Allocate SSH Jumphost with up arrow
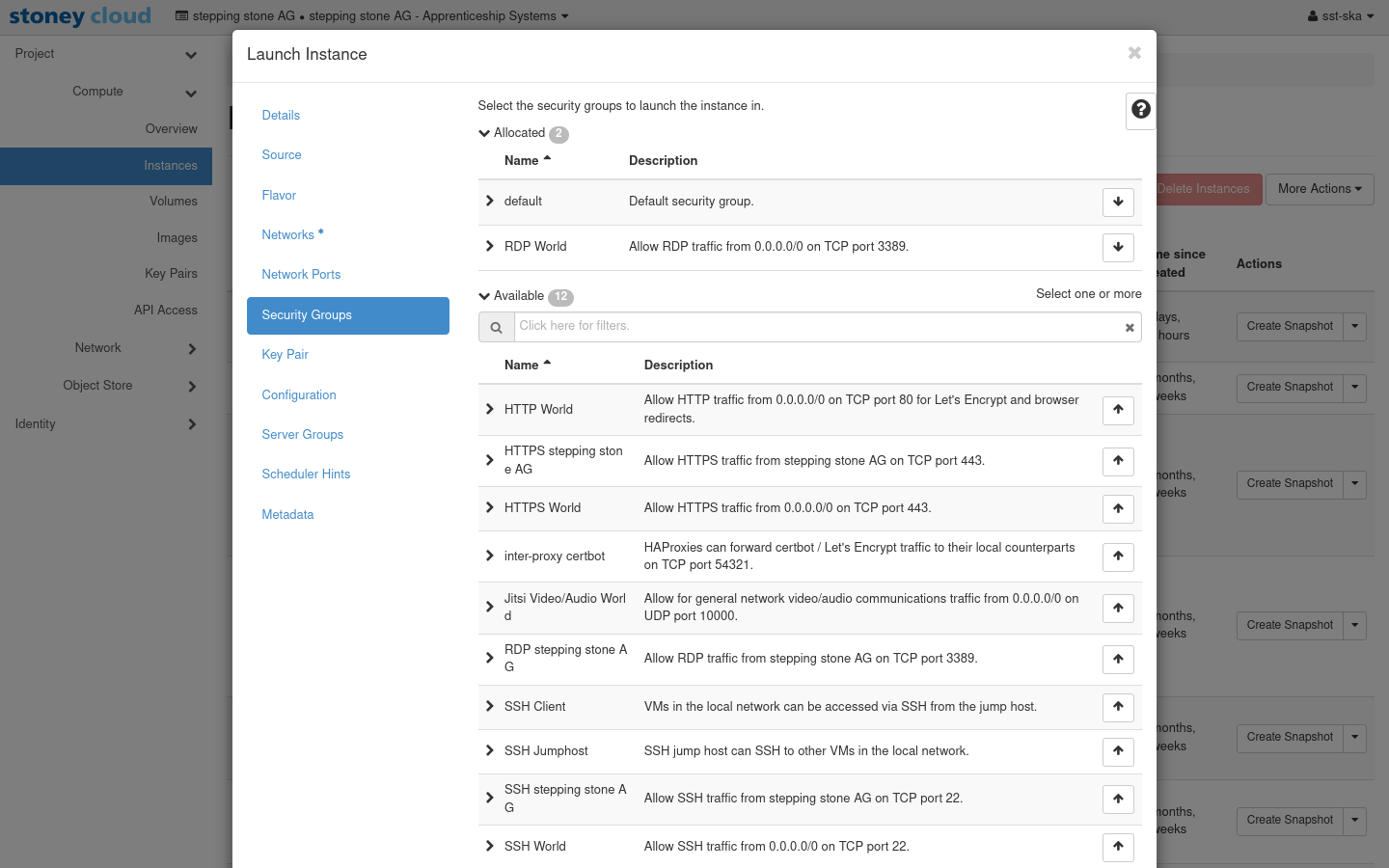The width and height of the screenshot is (1389, 868). click(1117, 751)
